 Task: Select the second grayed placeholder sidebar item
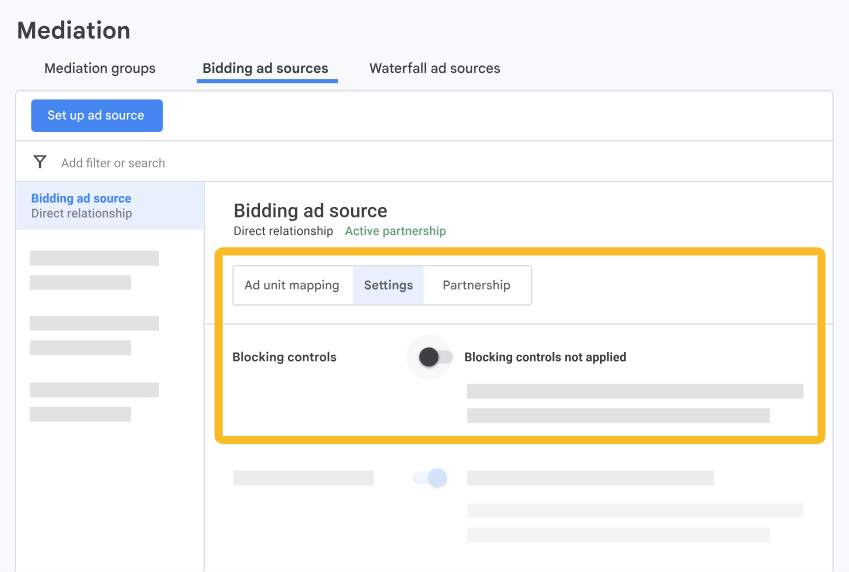point(94,335)
